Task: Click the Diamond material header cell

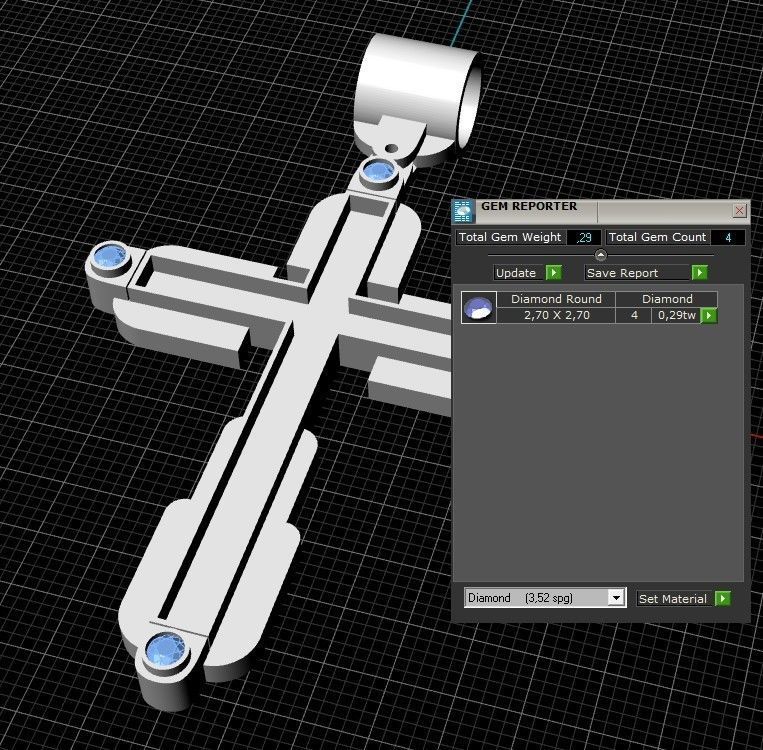Action: tap(667, 299)
